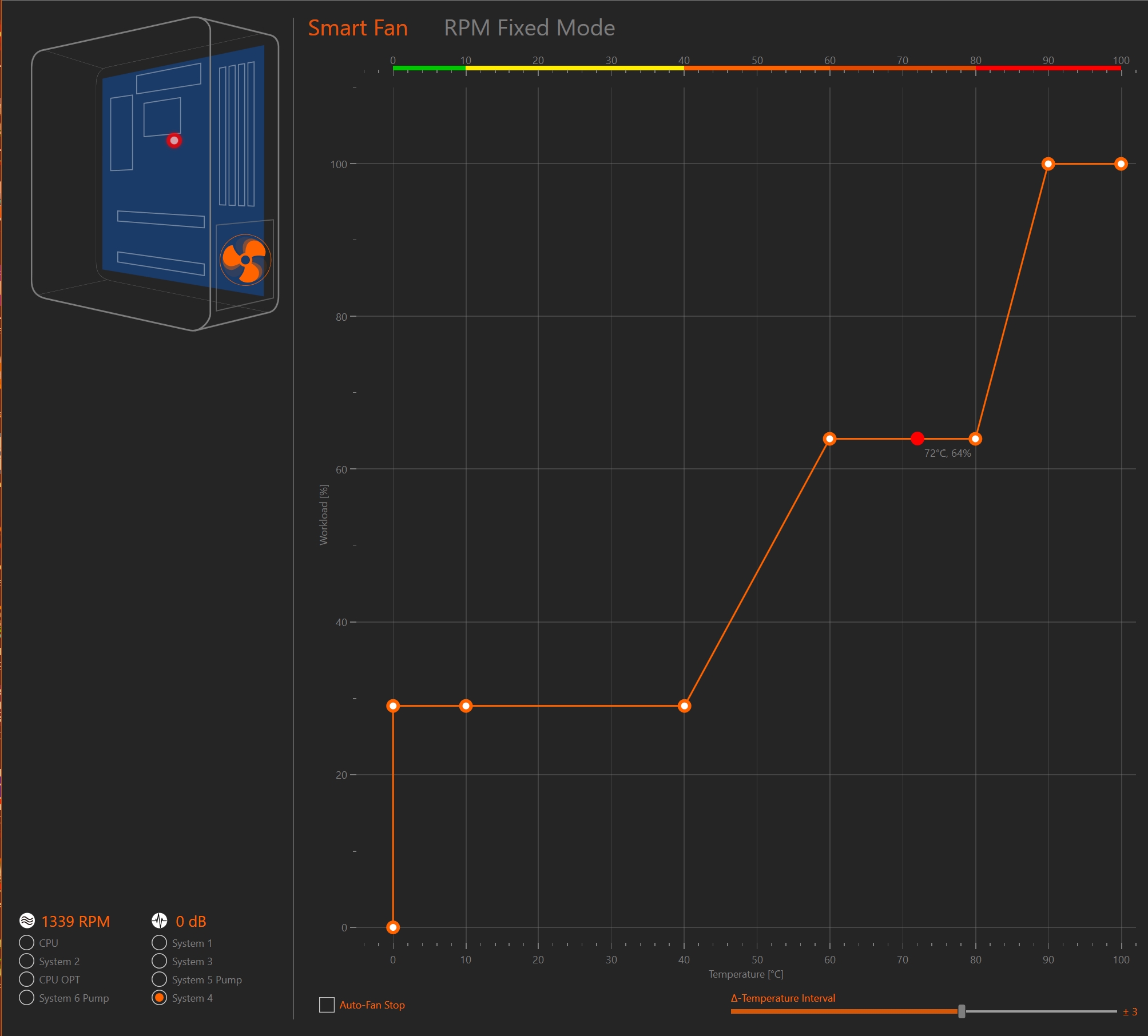Click the fan speed RPM wave icon
The height and width of the screenshot is (1036, 1148).
pyautogui.click(x=27, y=921)
